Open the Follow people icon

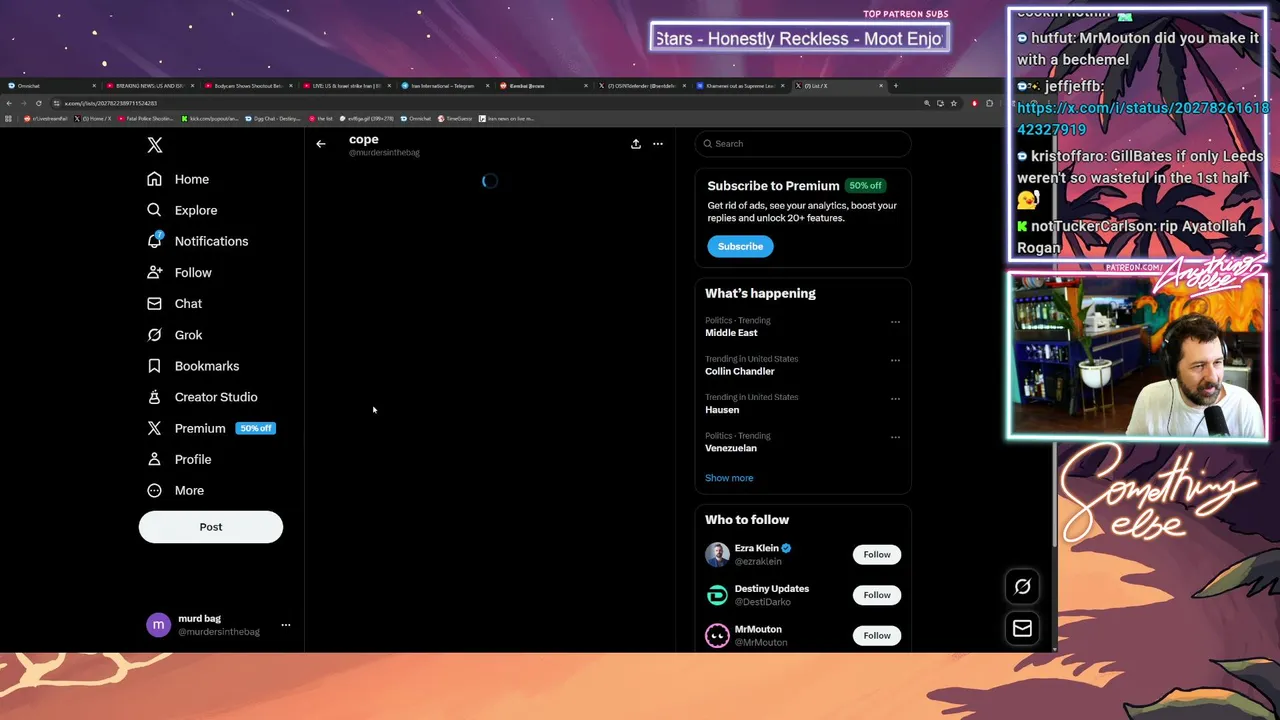point(154,272)
